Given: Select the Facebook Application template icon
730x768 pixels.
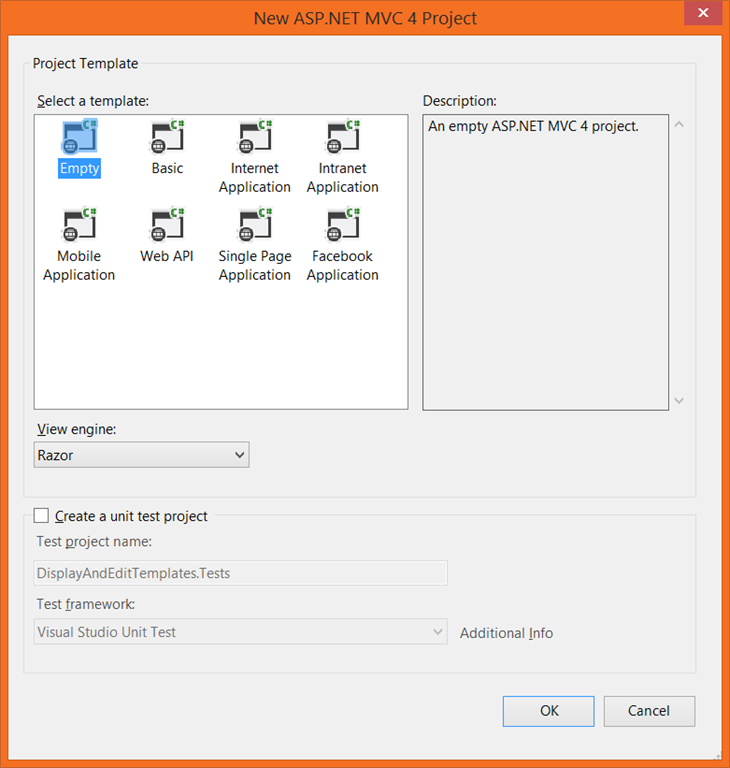Looking at the screenshot, I should (342, 224).
